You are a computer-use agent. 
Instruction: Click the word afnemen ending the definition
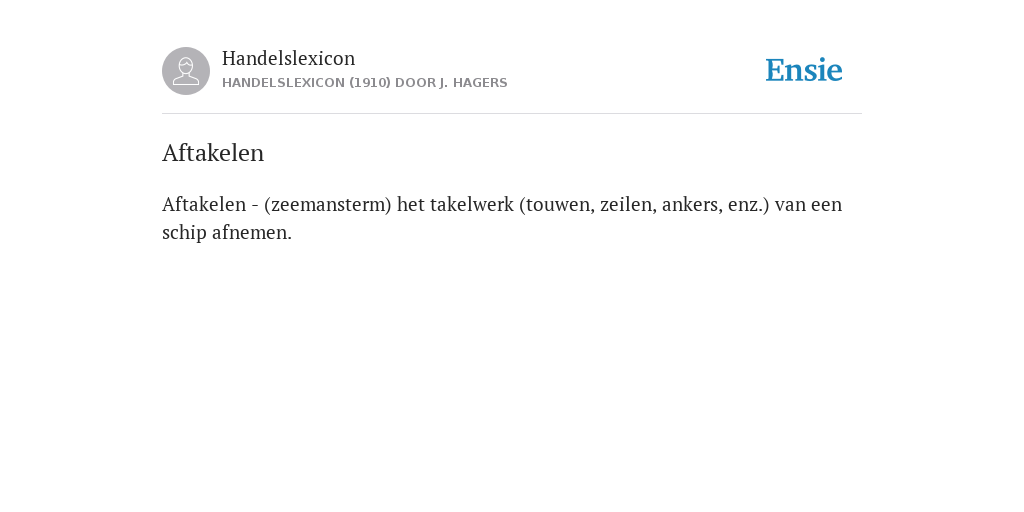[249, 232]
